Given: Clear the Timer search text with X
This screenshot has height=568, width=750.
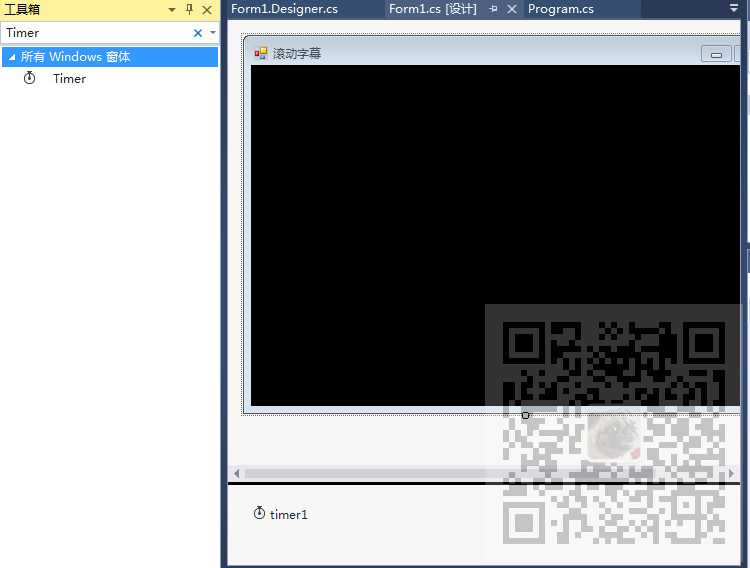Looking at the screenshot, I should [198, 33].
